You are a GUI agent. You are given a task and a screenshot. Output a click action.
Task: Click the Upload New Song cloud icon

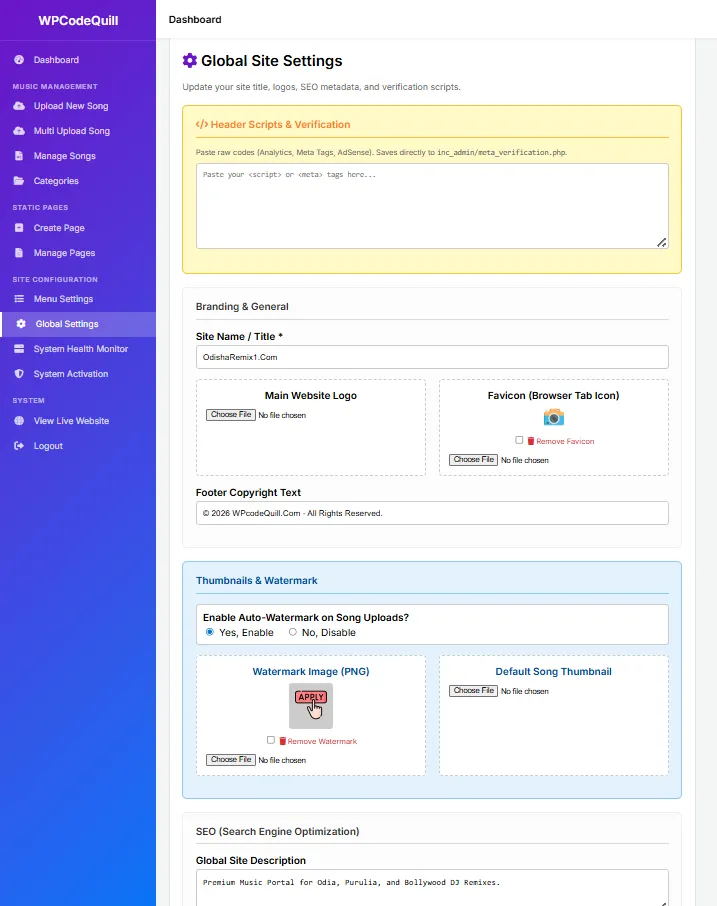[19, 106]
